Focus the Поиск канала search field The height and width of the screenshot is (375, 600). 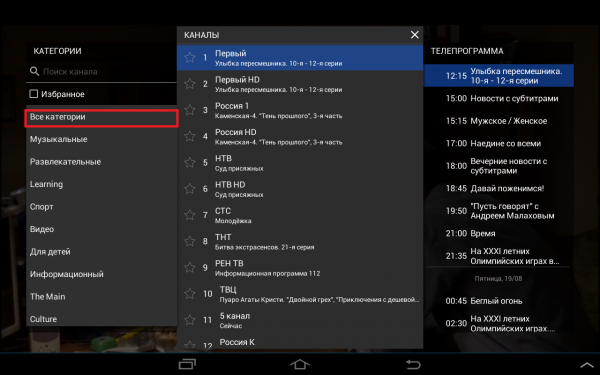click(101, 72)
